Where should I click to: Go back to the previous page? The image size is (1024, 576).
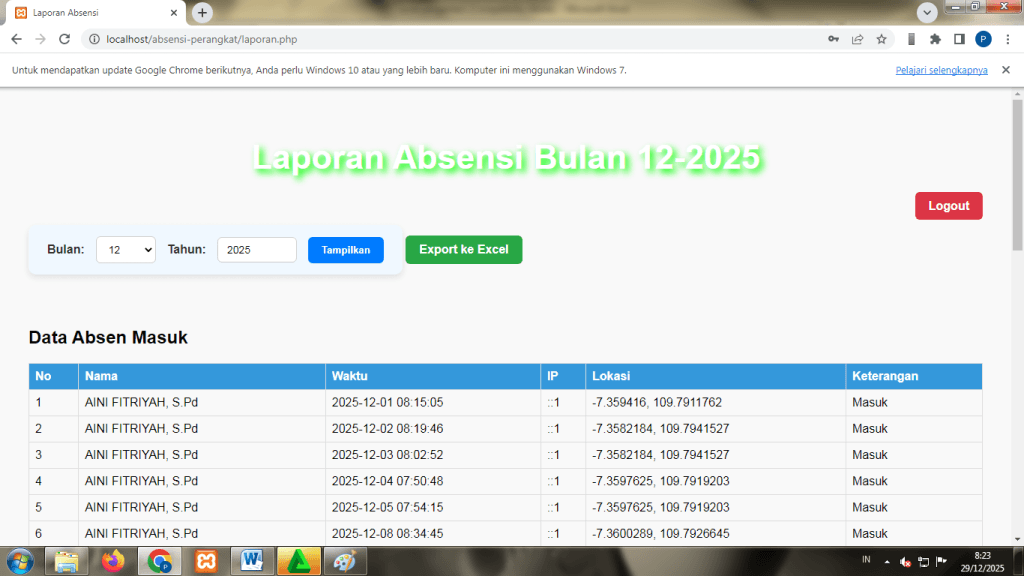16,39
